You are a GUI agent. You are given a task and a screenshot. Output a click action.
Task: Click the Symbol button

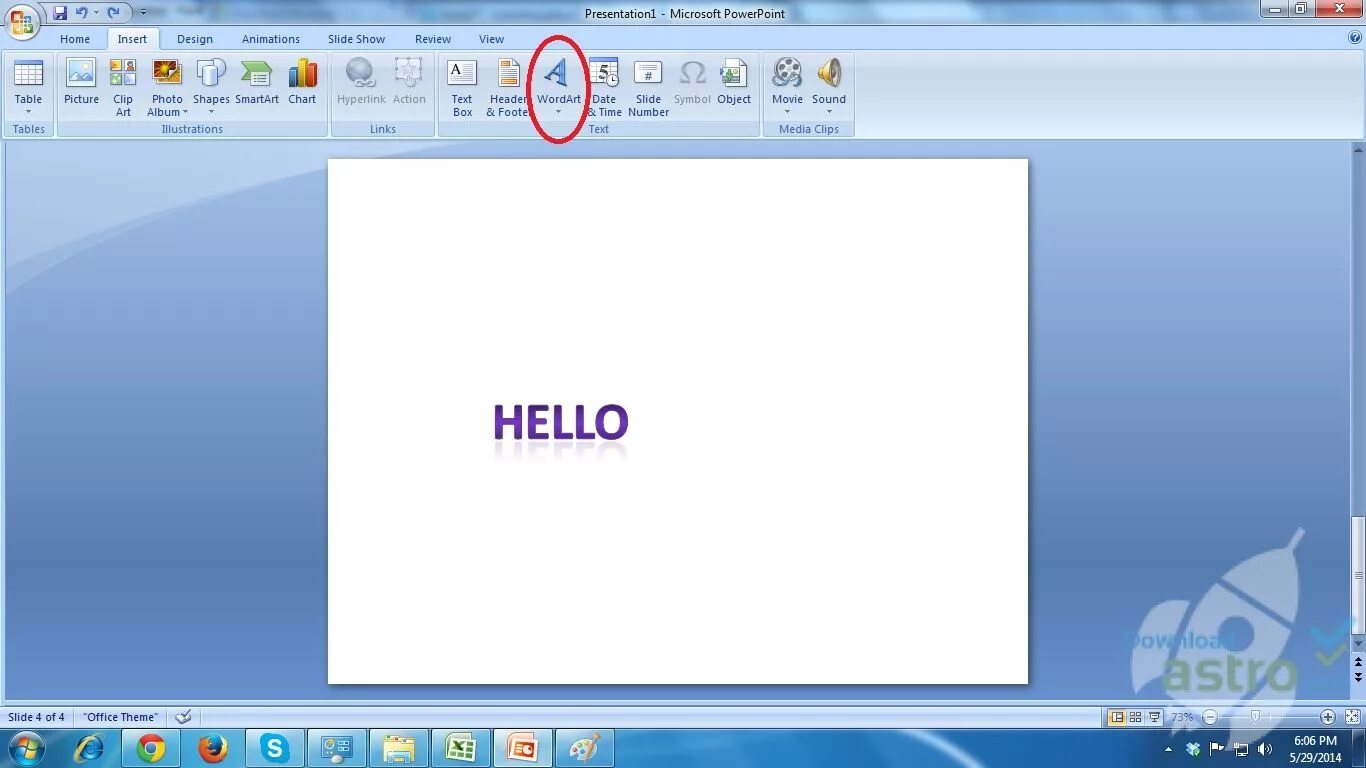click(x=692, y=82)
